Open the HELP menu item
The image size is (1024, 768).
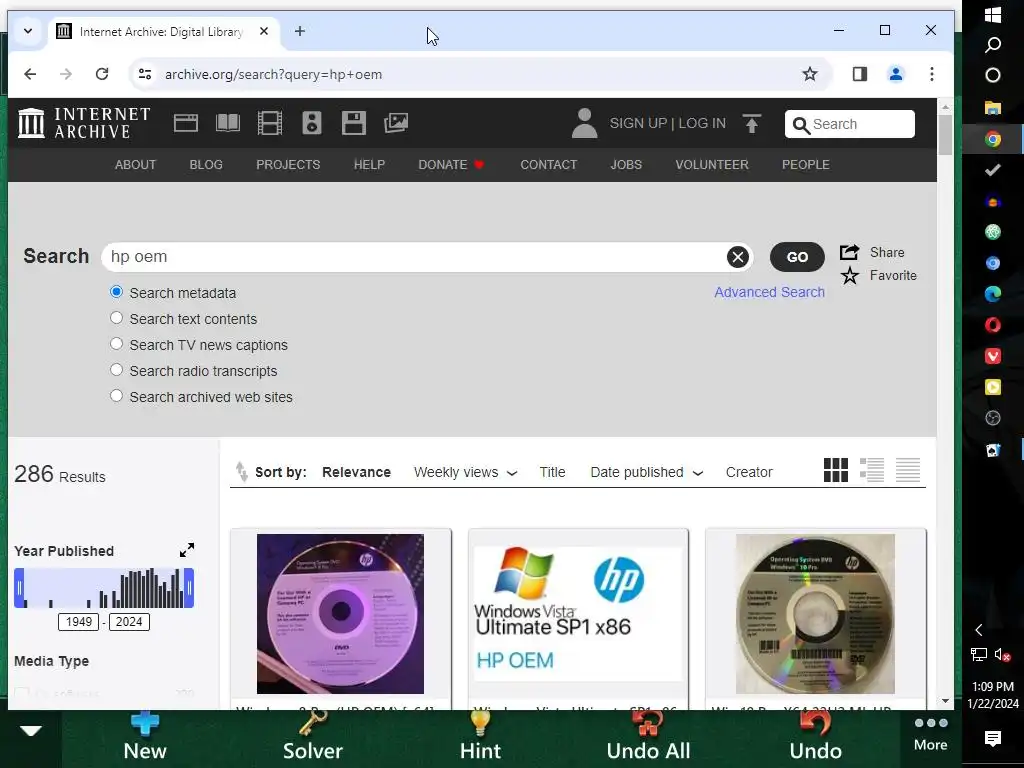(369, 165)
